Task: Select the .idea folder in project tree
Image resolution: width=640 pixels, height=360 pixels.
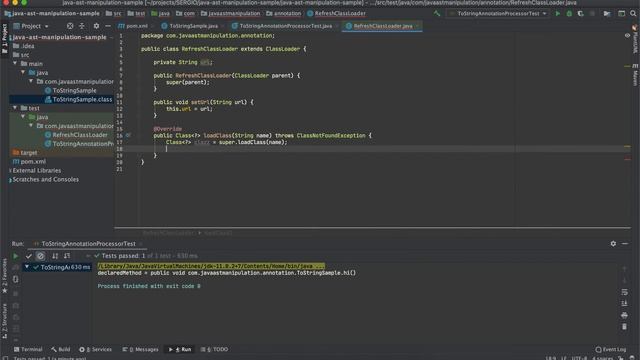Action: [24, 46]
